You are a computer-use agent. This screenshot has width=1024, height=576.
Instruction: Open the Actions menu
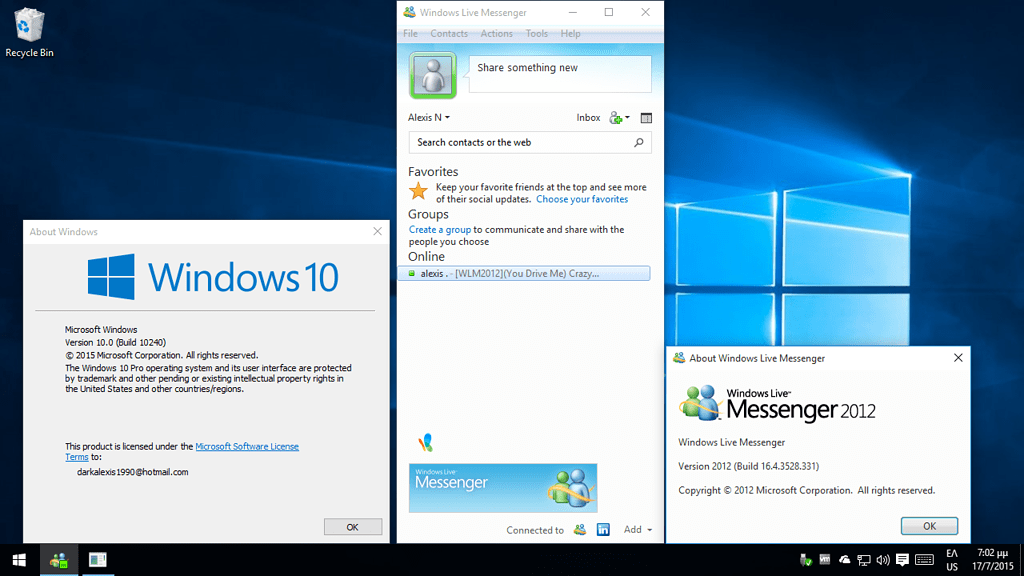click(x=496, y=33)
